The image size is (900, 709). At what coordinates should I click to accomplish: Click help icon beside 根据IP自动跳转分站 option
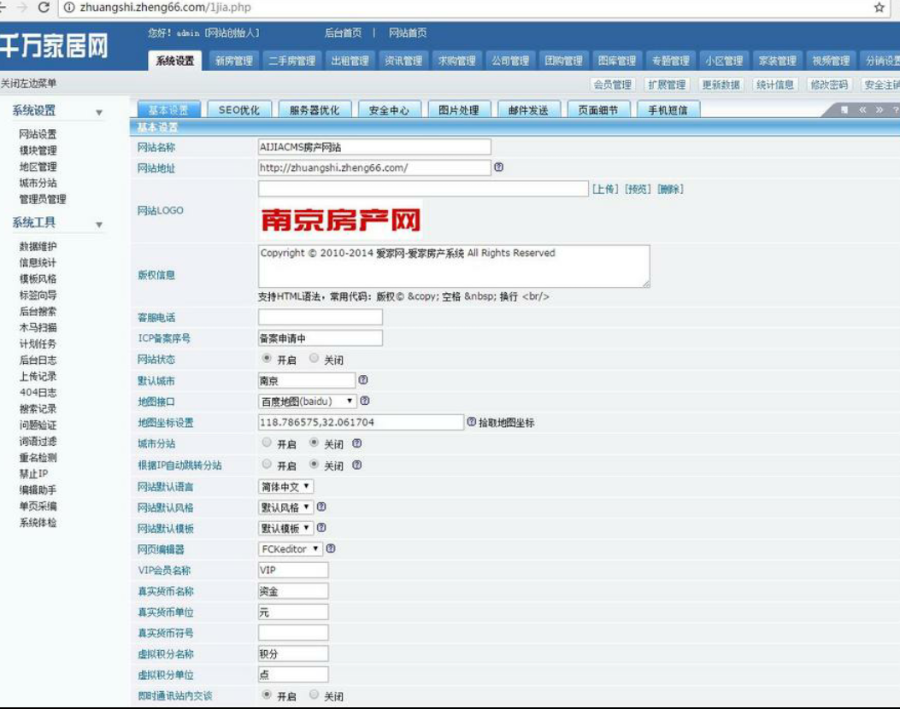tap(357, 466)
